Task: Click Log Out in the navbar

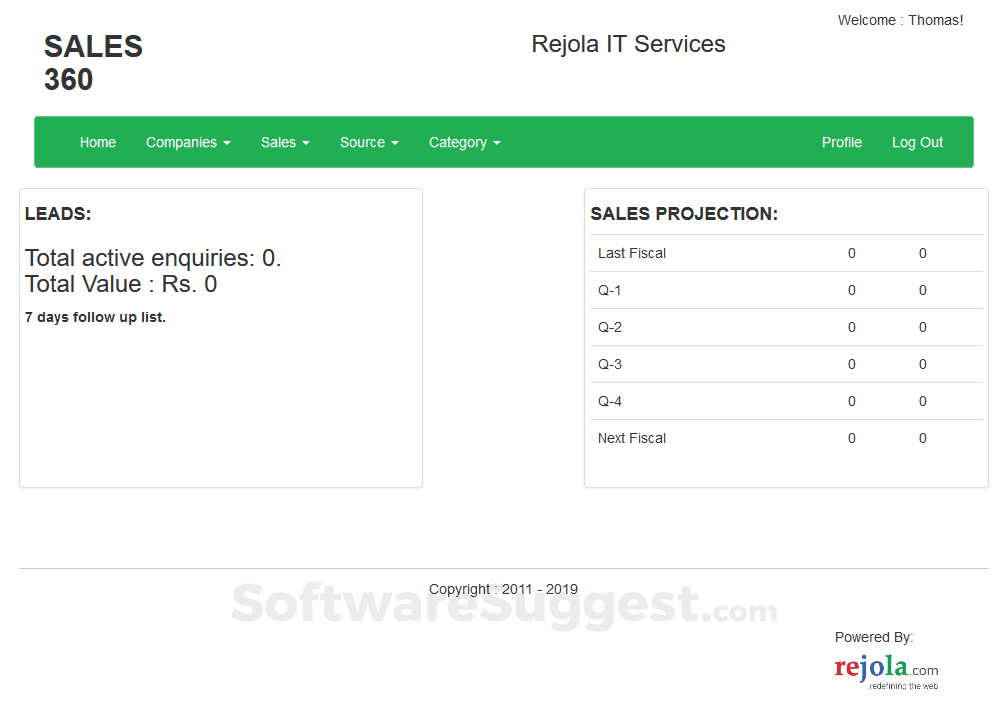Action: [917, 142]
